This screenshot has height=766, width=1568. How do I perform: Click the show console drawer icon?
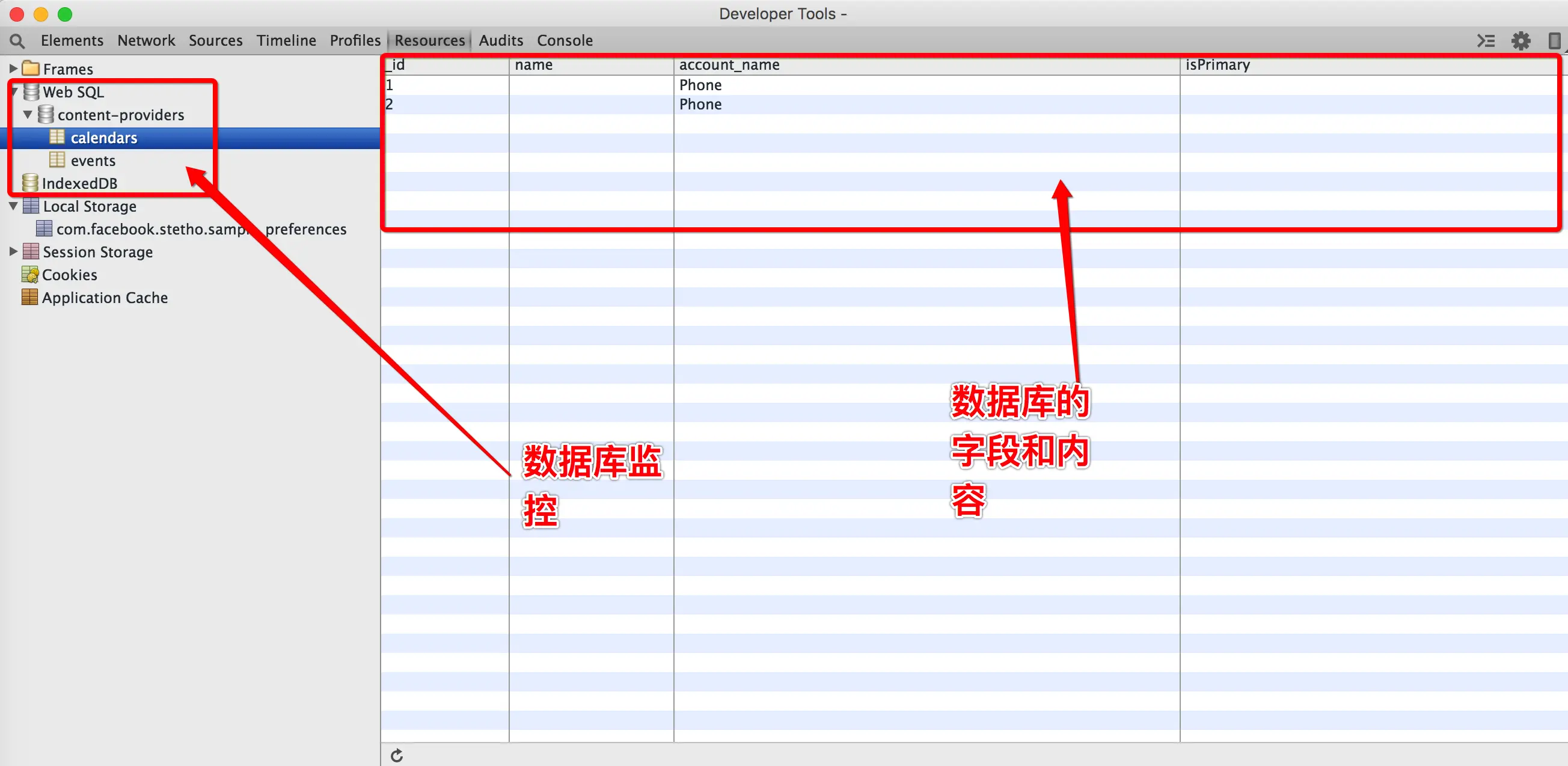1485,41
